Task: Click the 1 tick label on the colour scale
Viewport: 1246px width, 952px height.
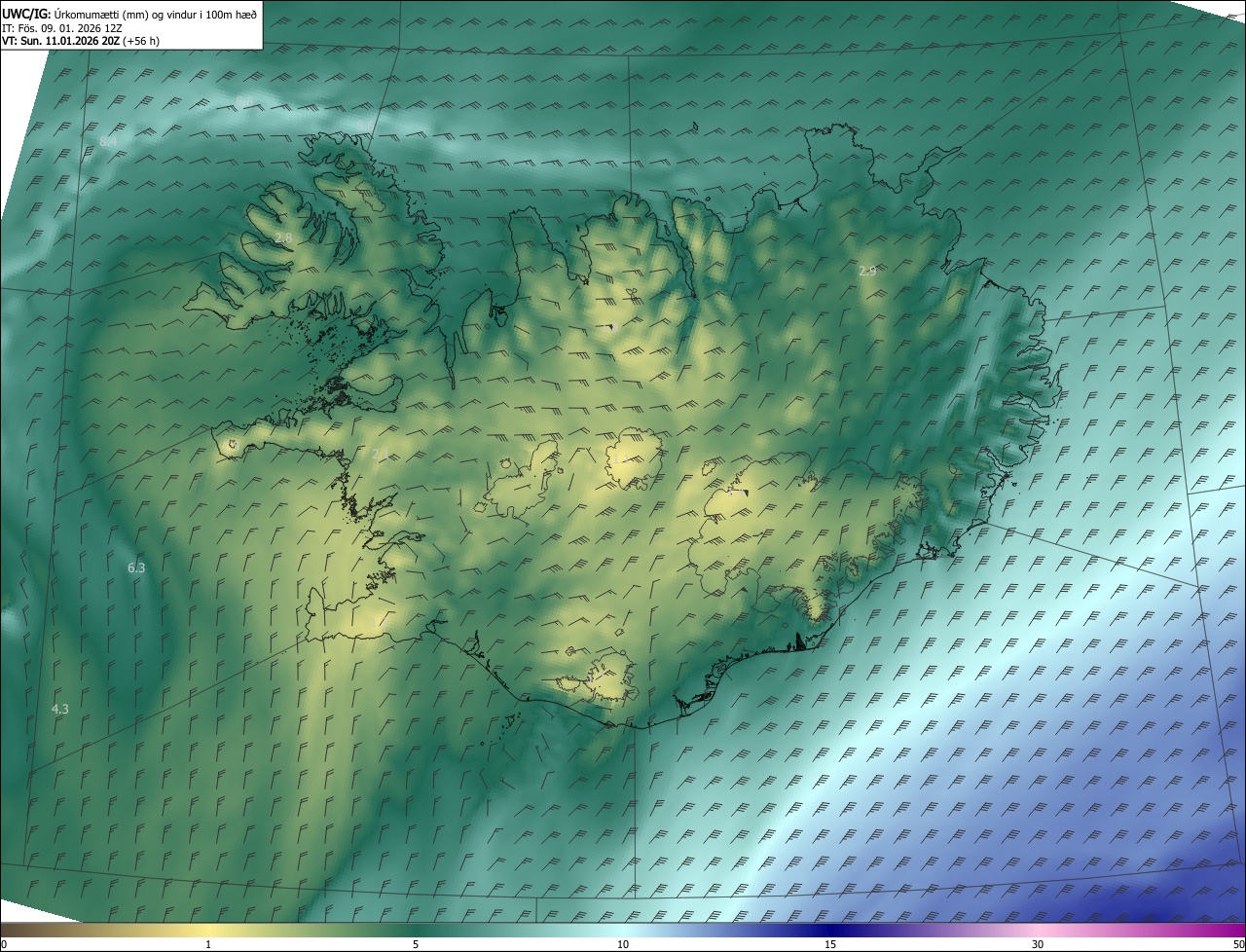Action: [208, 944]
